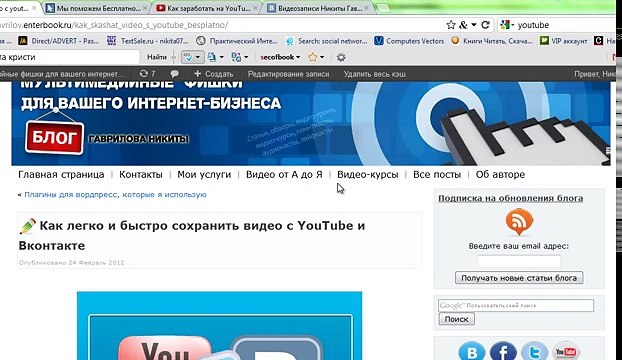Go to previous post 'Плагины для вордпресс'
The image size is (622, 360).
115,195
